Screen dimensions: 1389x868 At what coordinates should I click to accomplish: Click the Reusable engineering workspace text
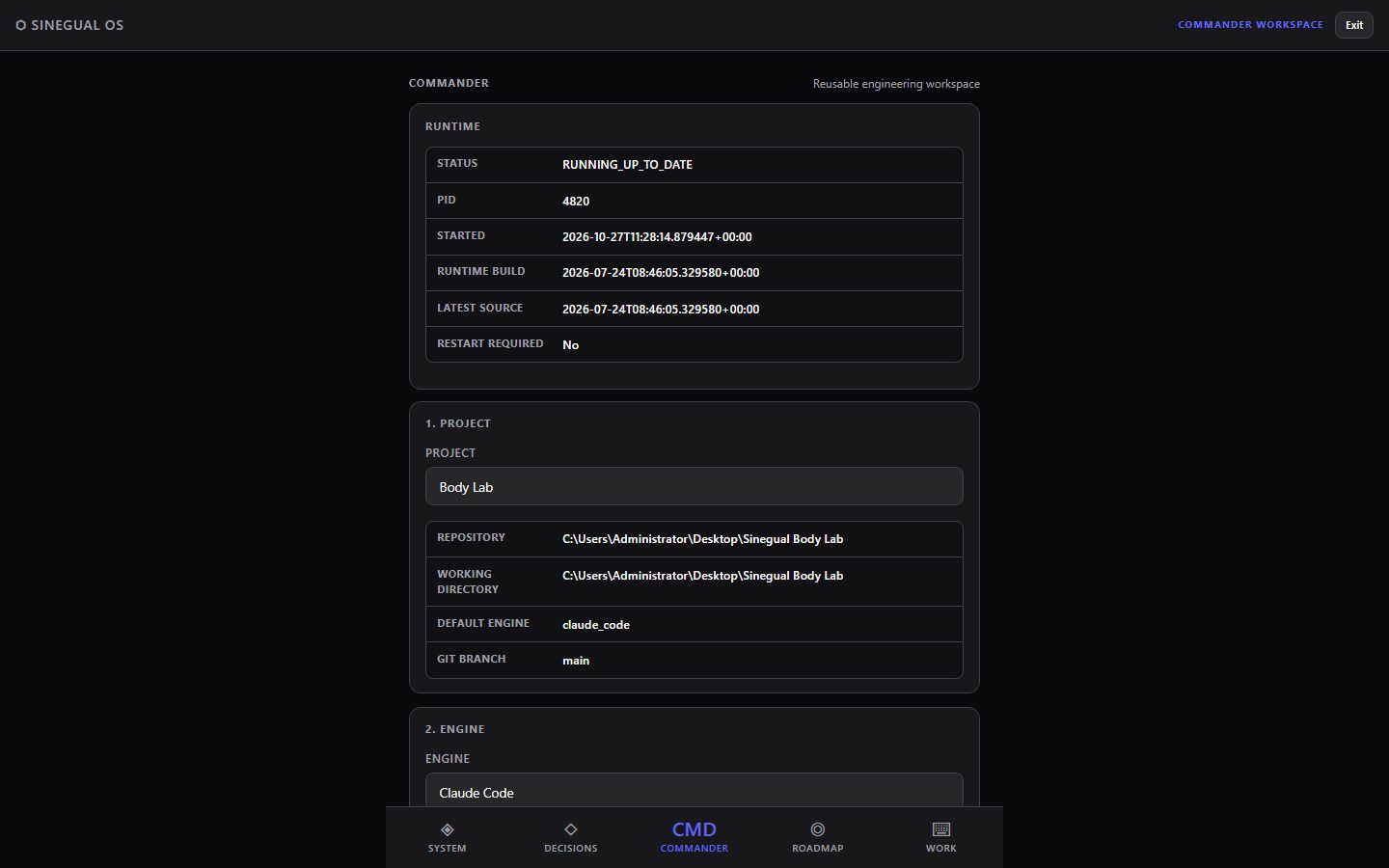tap(896, 84)
